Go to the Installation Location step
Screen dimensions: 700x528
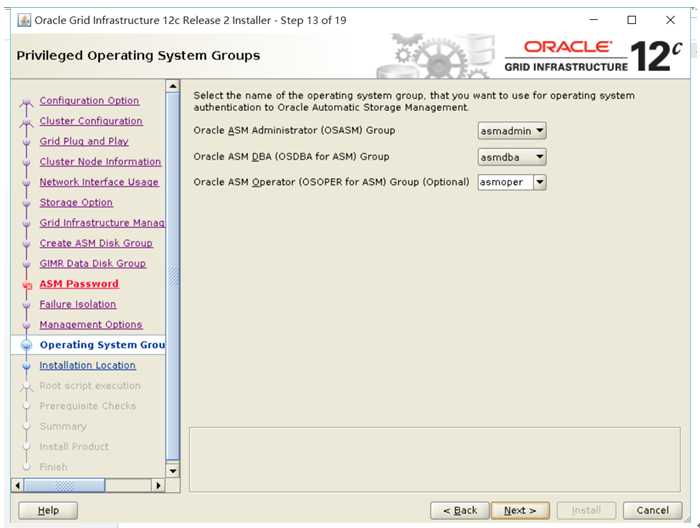click(x=88, y=365)
